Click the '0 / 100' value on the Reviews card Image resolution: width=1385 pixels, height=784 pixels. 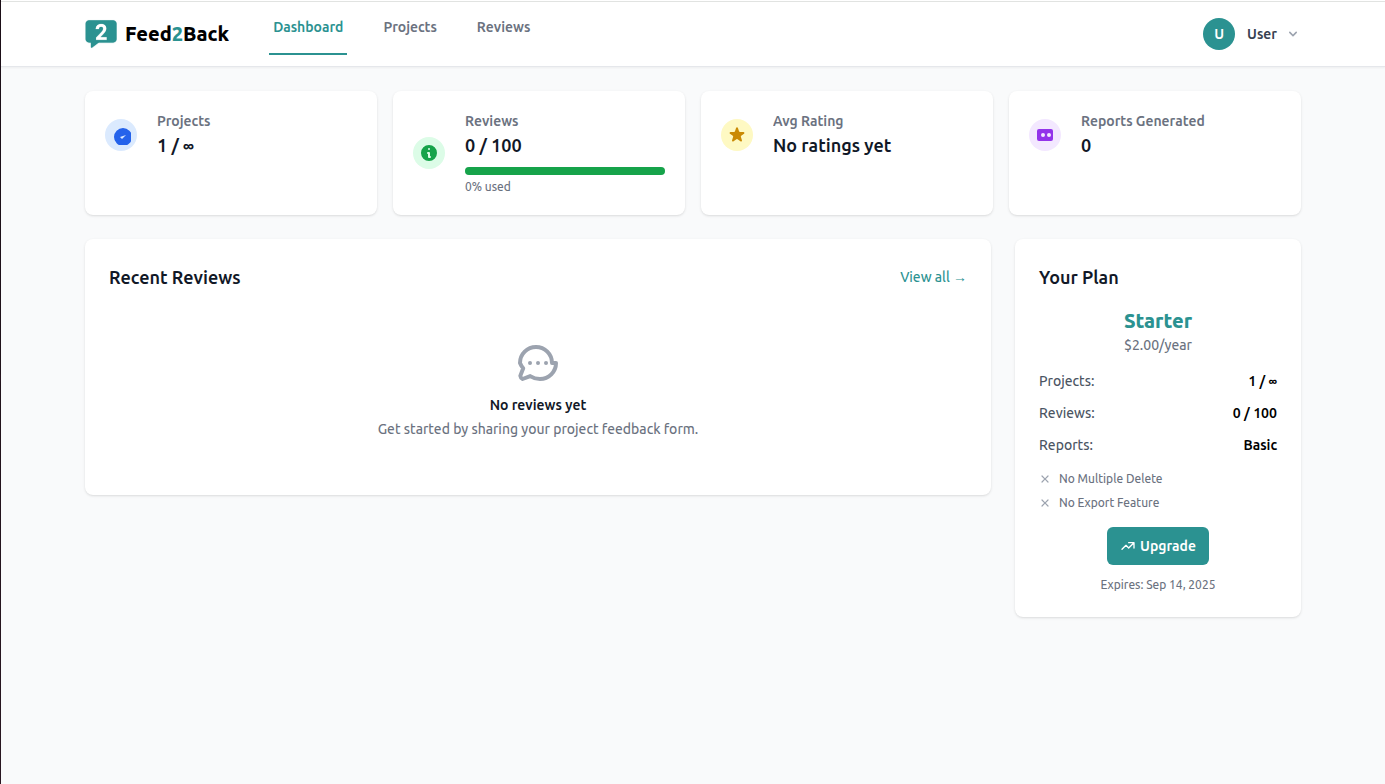(494, 146)
